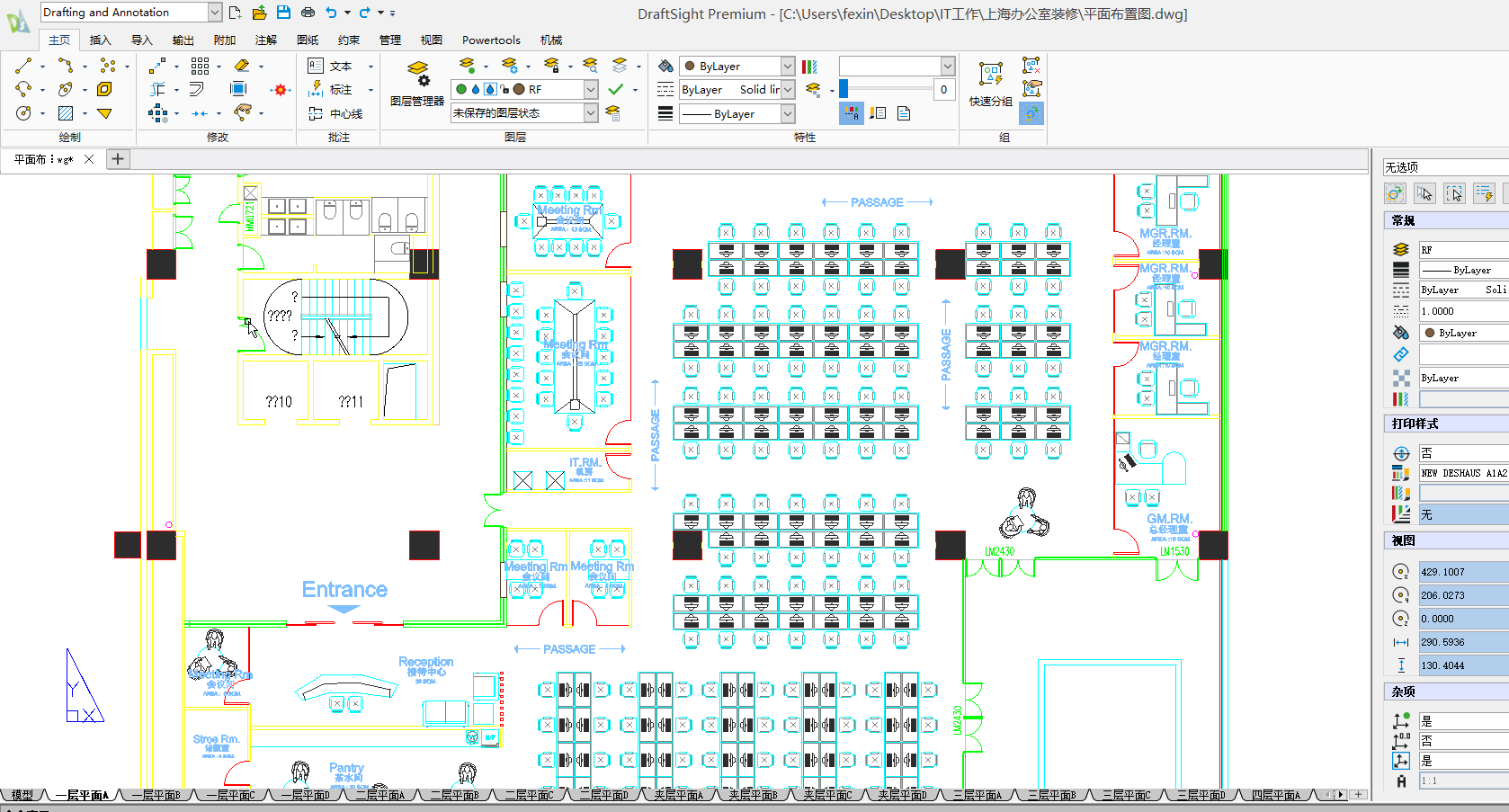Screen dimensions: 1509x812
Task: Select the Line drawing tool
Action: click(23, 66)
